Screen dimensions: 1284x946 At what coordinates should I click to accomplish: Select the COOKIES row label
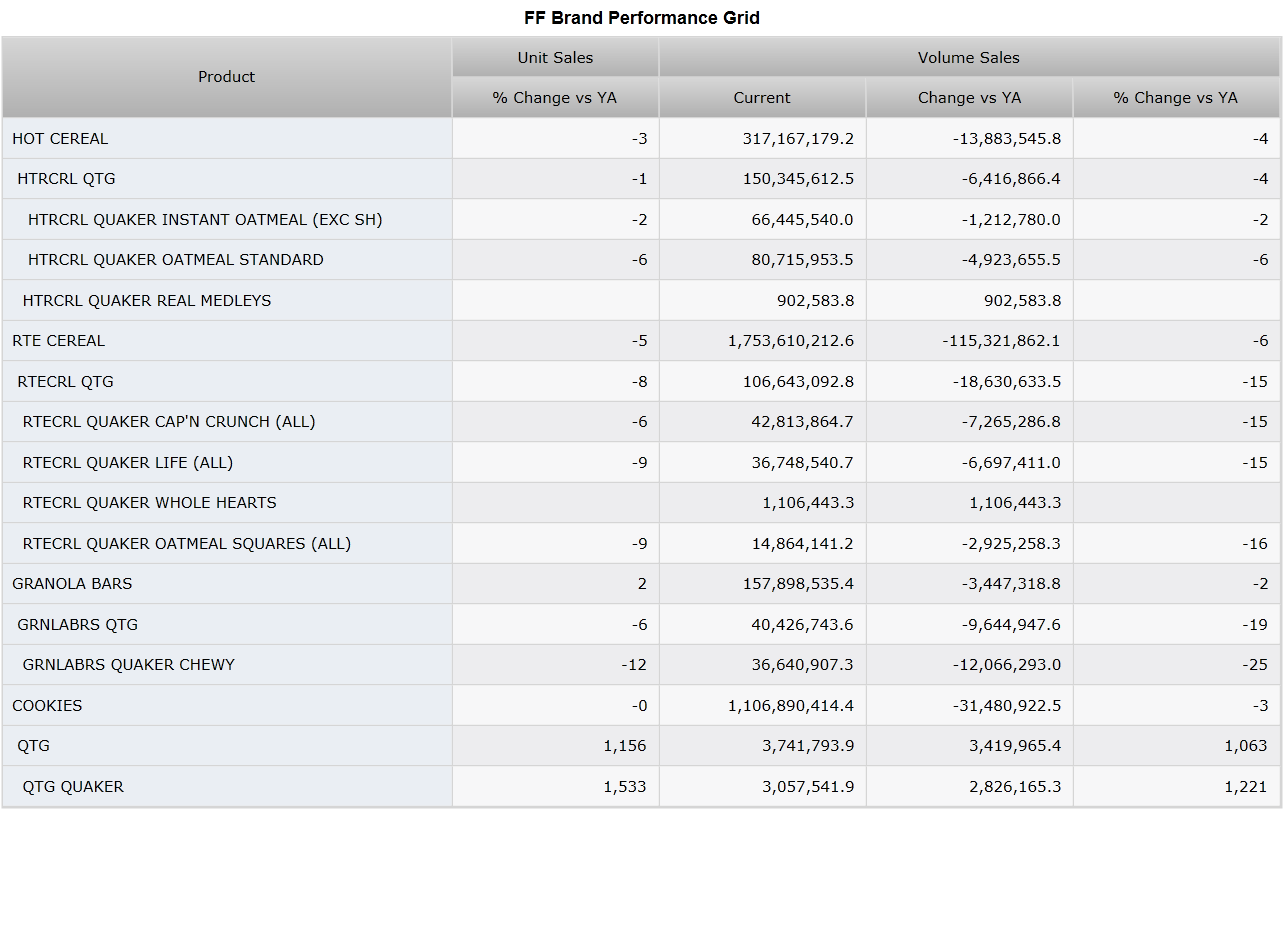click(47, 706)
